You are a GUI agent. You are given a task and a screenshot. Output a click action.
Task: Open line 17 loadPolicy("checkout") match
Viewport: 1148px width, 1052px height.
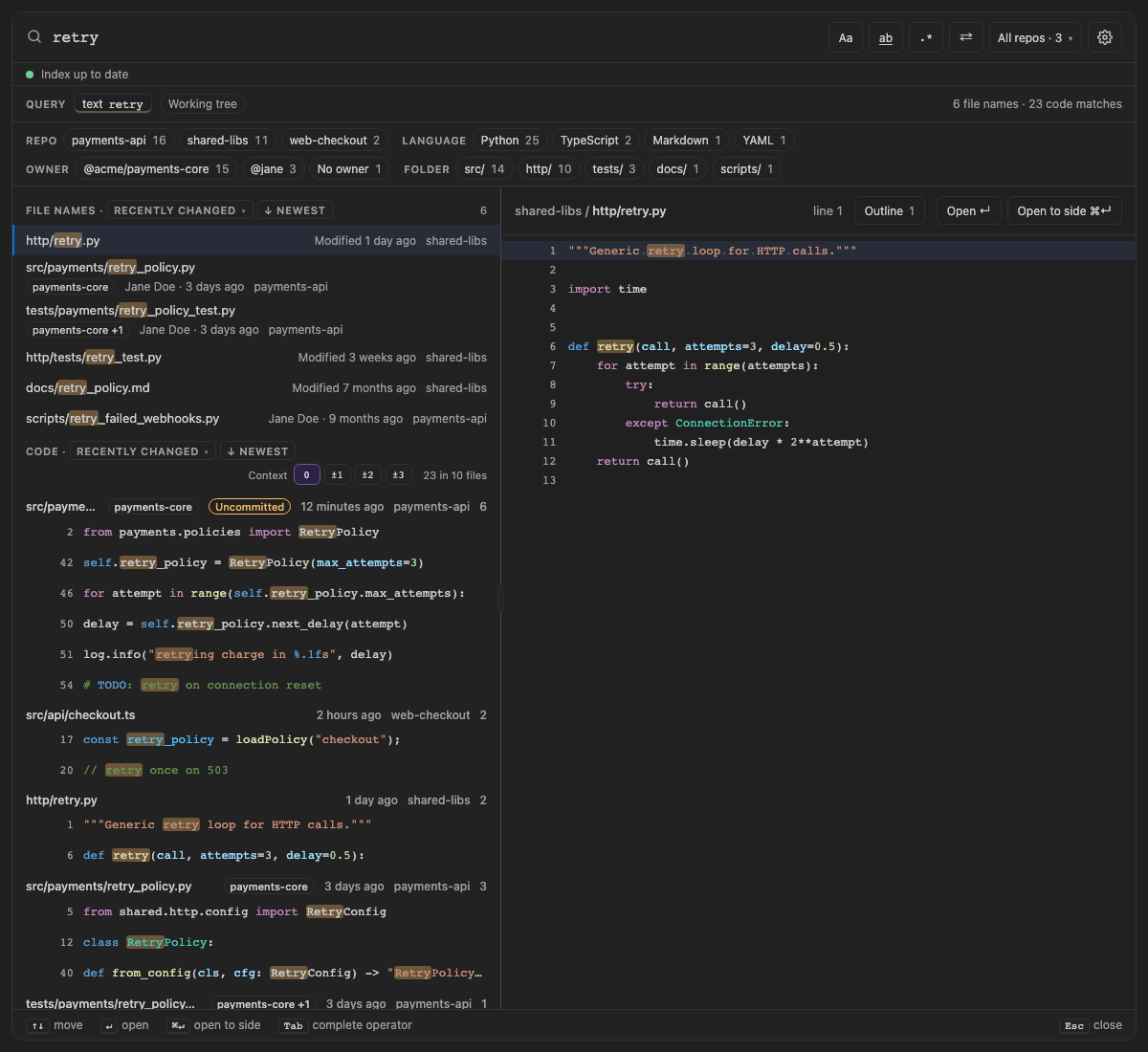click(256, 739)
